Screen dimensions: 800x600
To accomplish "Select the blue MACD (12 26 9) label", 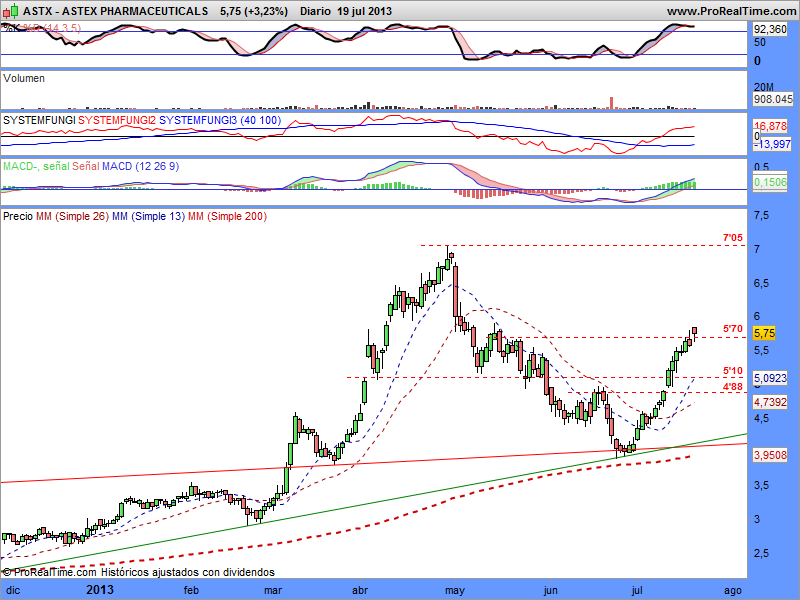I will [141, 166].
